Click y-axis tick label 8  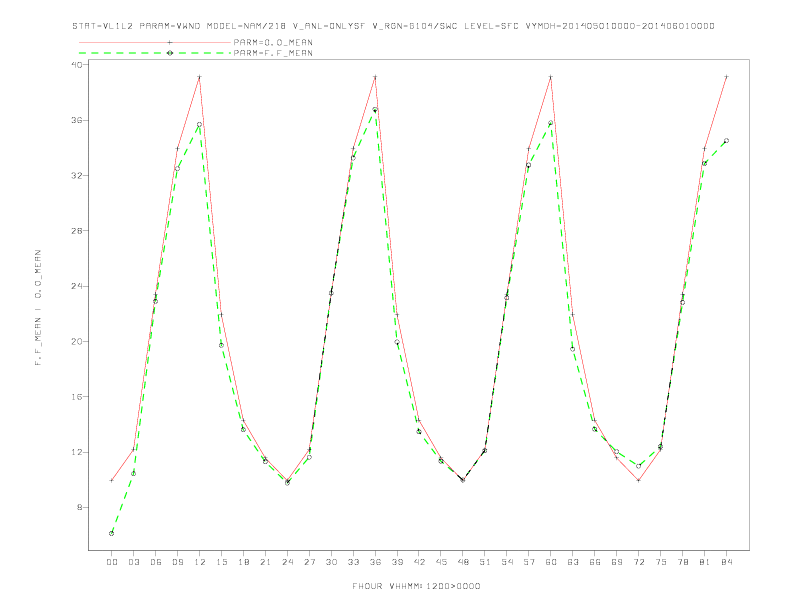point(81,507)
